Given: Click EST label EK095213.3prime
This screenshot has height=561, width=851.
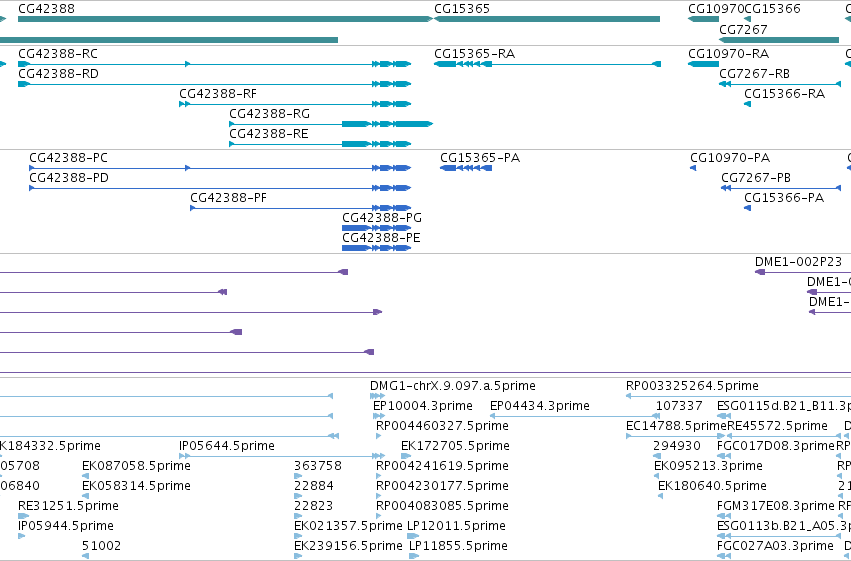Looking at the screenshot, I should coord(708,466).
